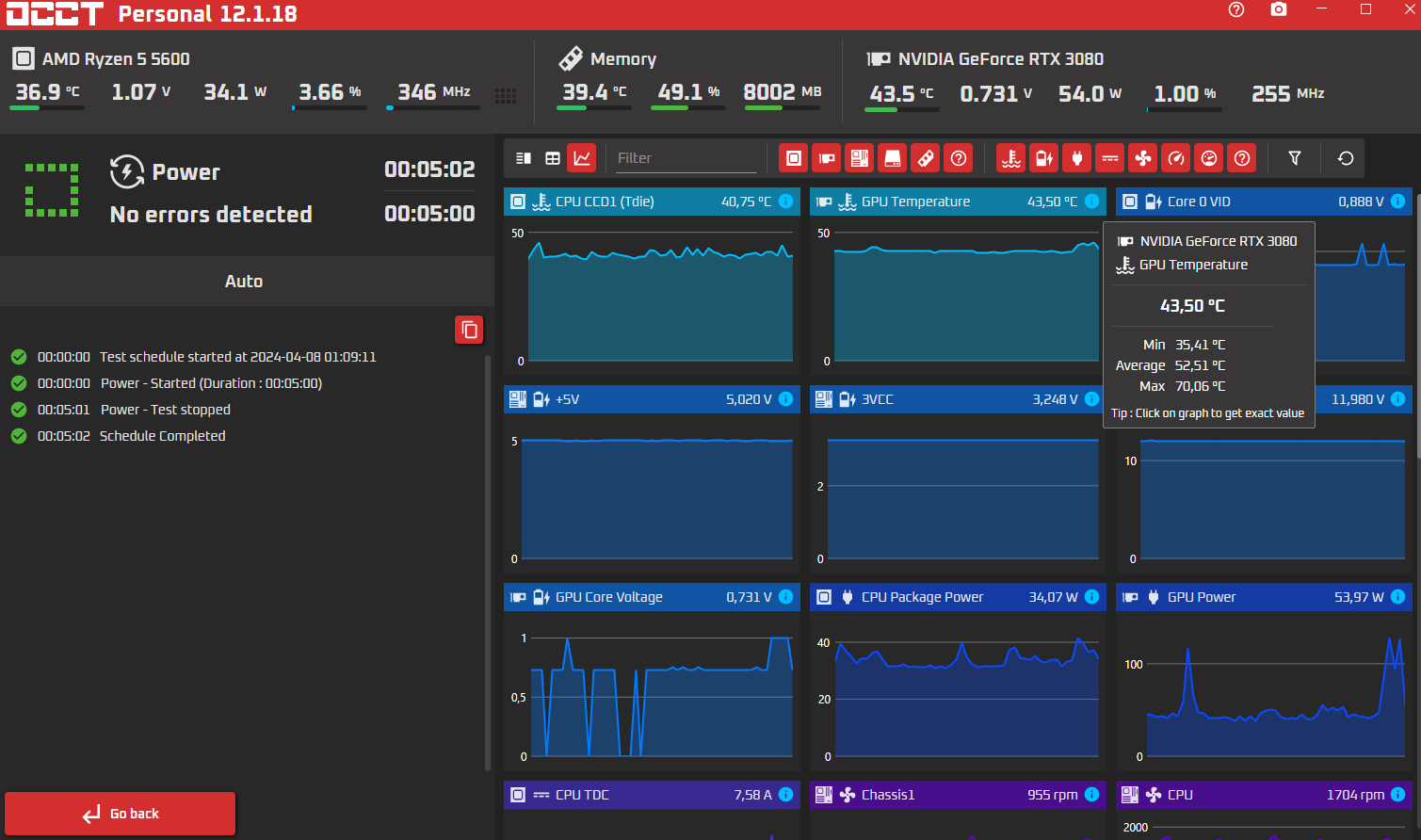Open info icon on GPU Temperature graph
Screen dimensions: 1421x840
pyautogui.click(x=1091, y=202)
